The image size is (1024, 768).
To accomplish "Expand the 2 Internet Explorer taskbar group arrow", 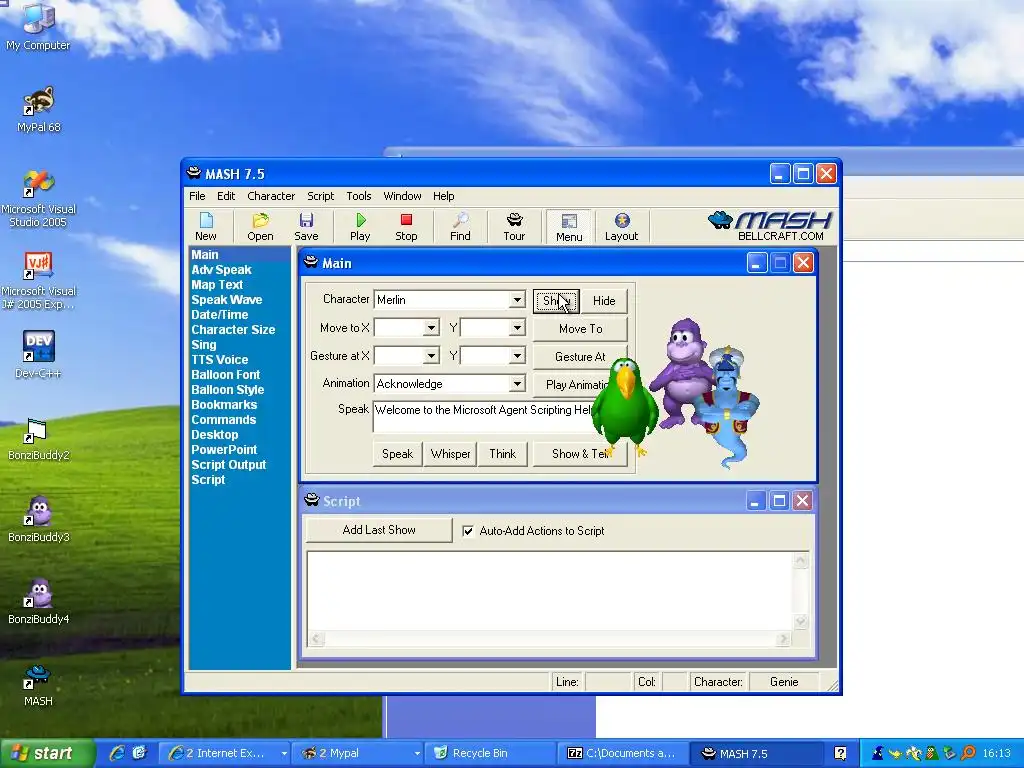I will tap(284, 753).
